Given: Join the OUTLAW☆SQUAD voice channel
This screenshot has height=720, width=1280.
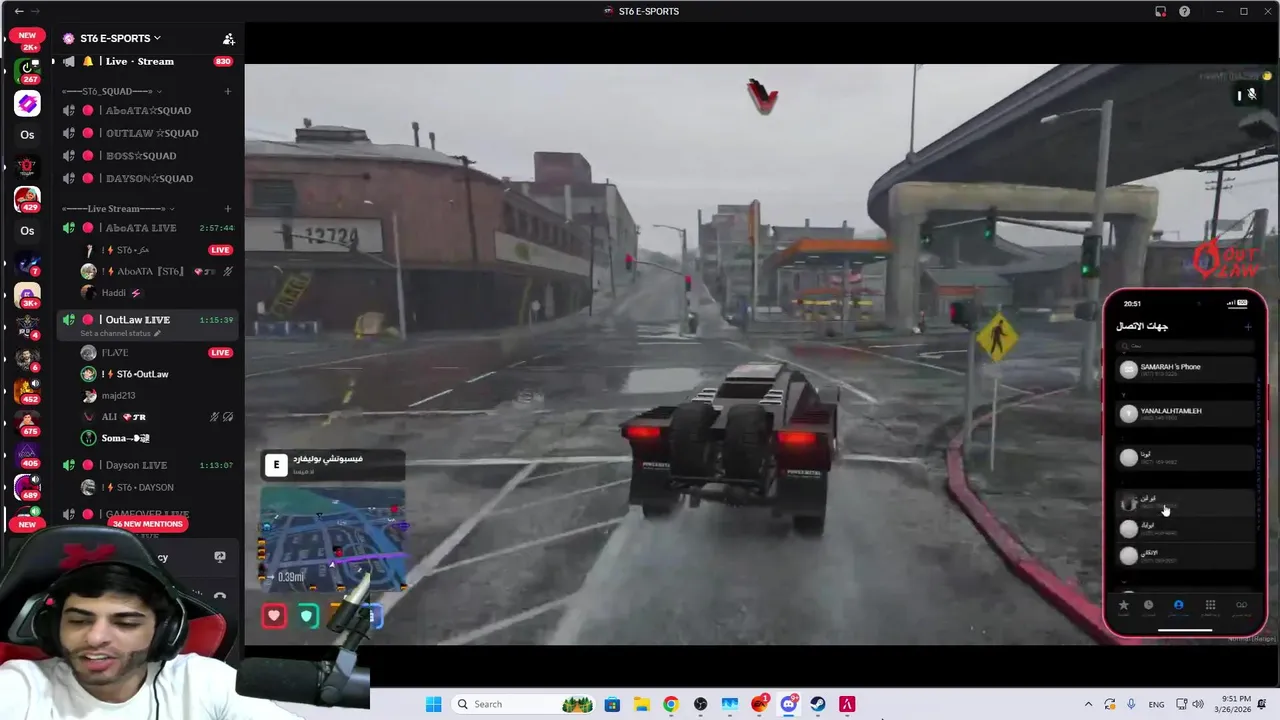Looking at the screenshot, I should (152, 133).
